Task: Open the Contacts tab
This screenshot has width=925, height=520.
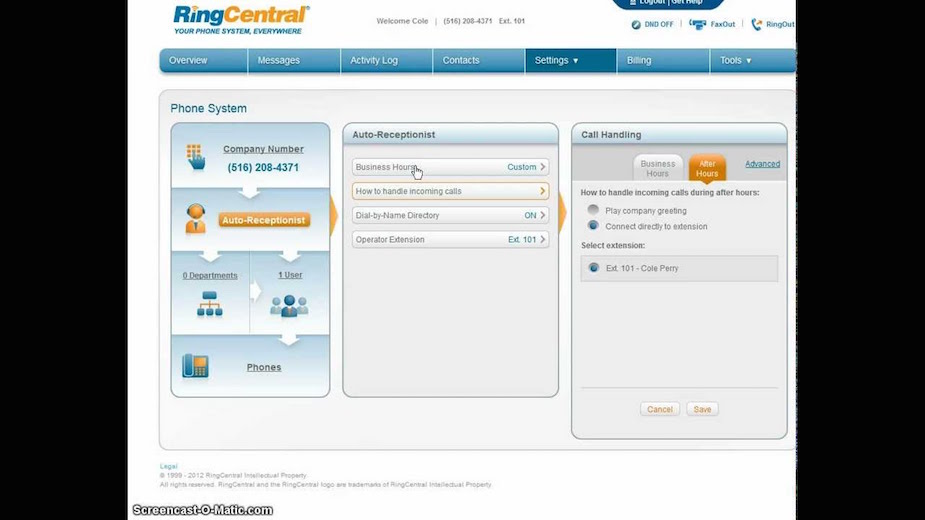Action: [478, 60]
